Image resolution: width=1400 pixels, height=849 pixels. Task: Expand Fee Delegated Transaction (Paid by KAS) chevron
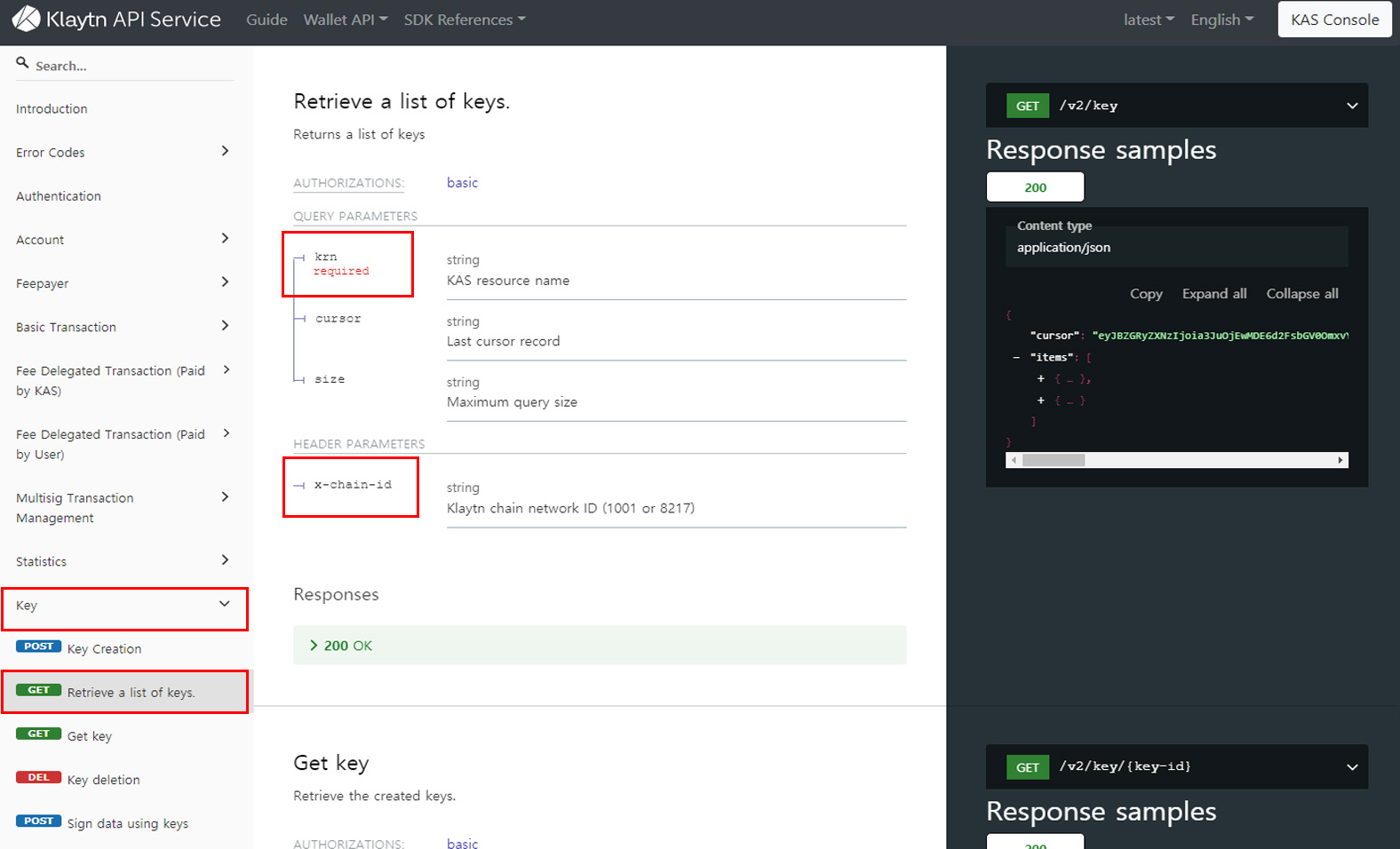click(227, 369)
